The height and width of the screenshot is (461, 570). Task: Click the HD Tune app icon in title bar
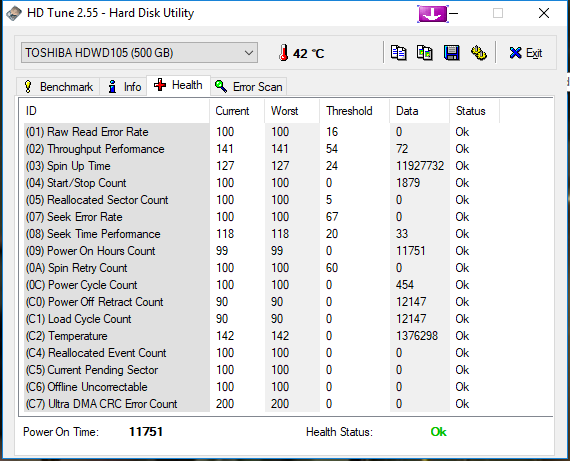[x=14, y=13]
